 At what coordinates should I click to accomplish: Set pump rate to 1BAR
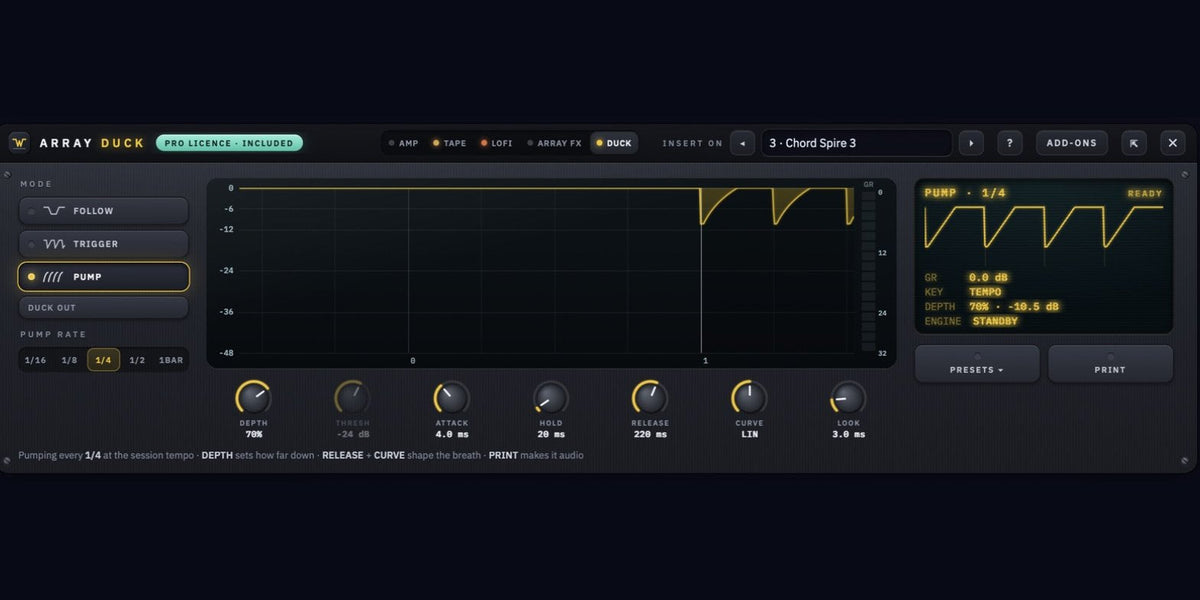click(x=171, y=360)
